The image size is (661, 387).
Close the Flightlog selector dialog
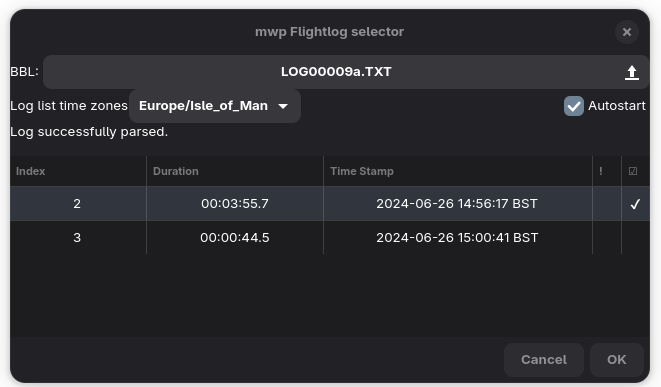[x=627, y=32]
